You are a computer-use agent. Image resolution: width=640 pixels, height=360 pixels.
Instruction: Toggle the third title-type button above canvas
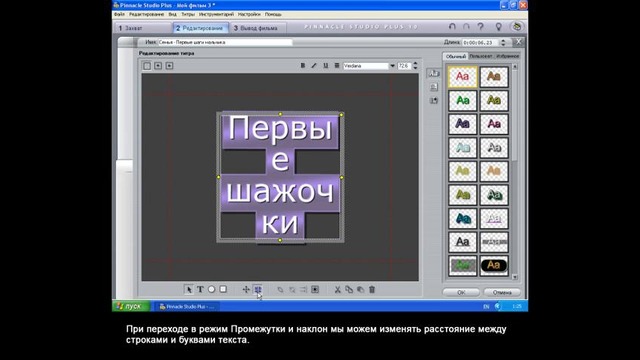pos(169,66)
